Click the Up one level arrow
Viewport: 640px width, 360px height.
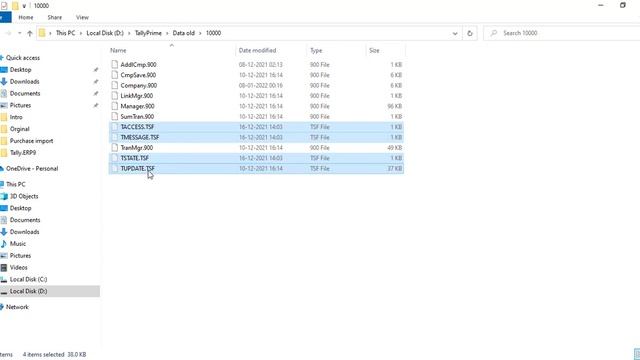29,33
